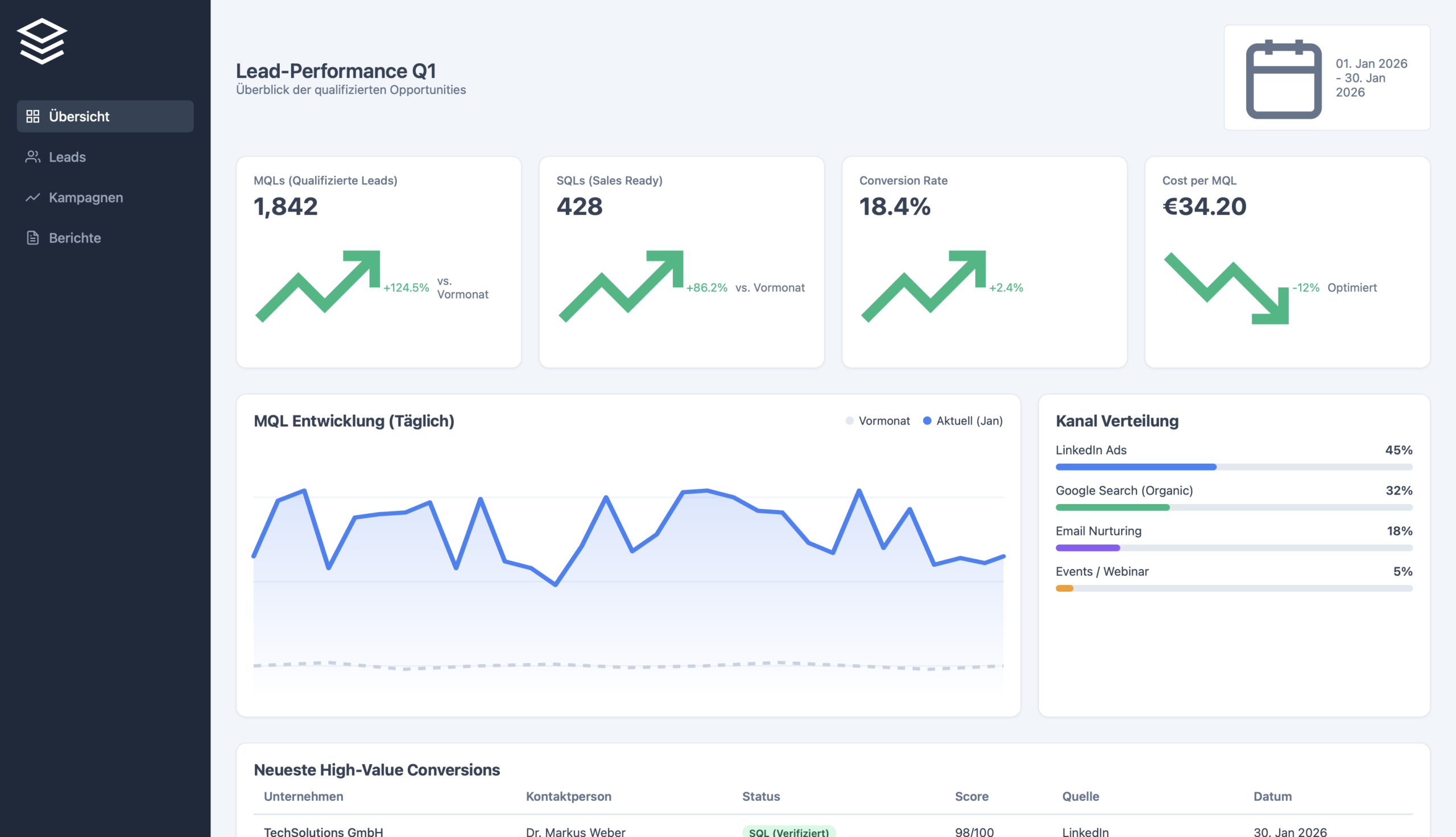Click the Cost per MQL downward arrow
The width and height of the screenshot is (1456, 837).
[x=1226, y=287]
